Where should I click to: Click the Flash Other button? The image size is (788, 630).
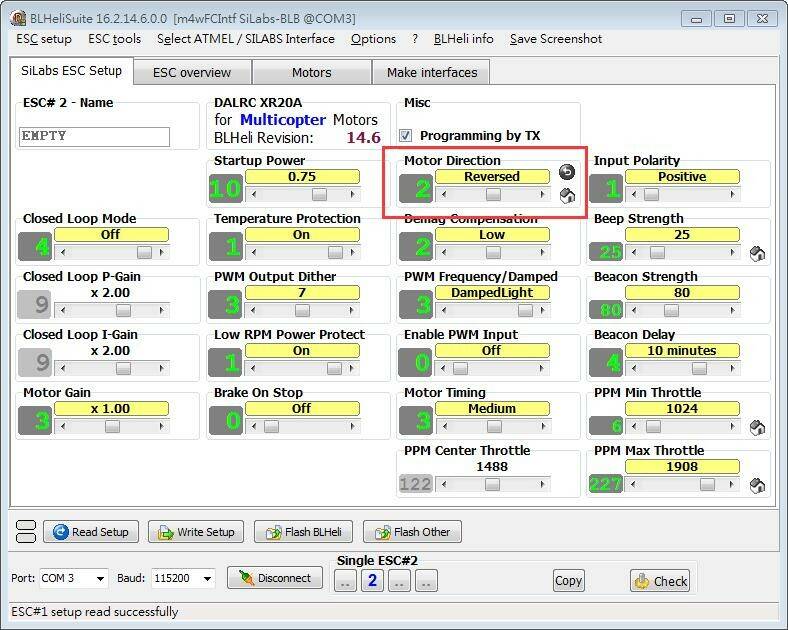point(412,532)
